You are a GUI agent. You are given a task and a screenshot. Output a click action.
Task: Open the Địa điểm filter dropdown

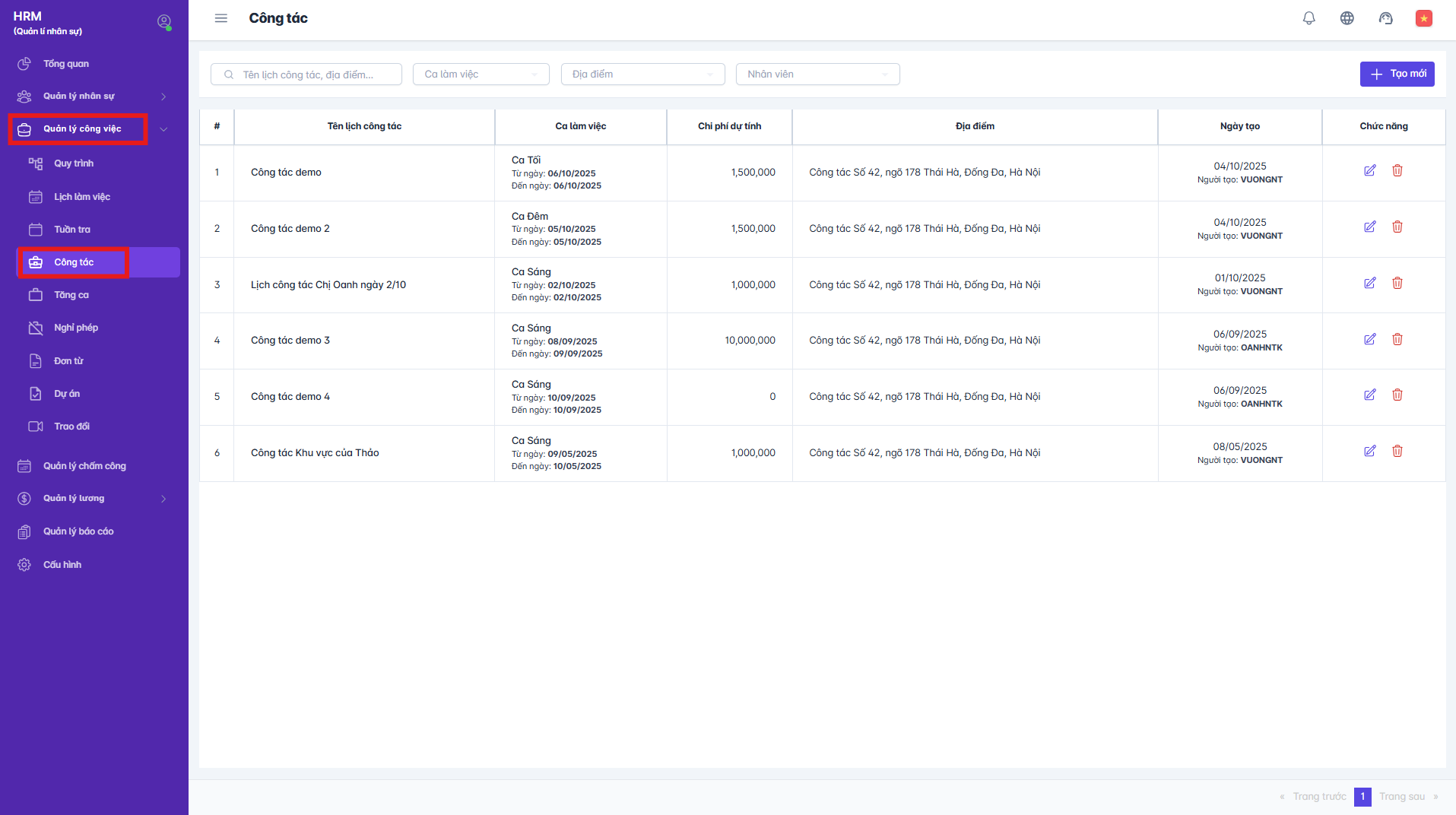coord(642,75)
